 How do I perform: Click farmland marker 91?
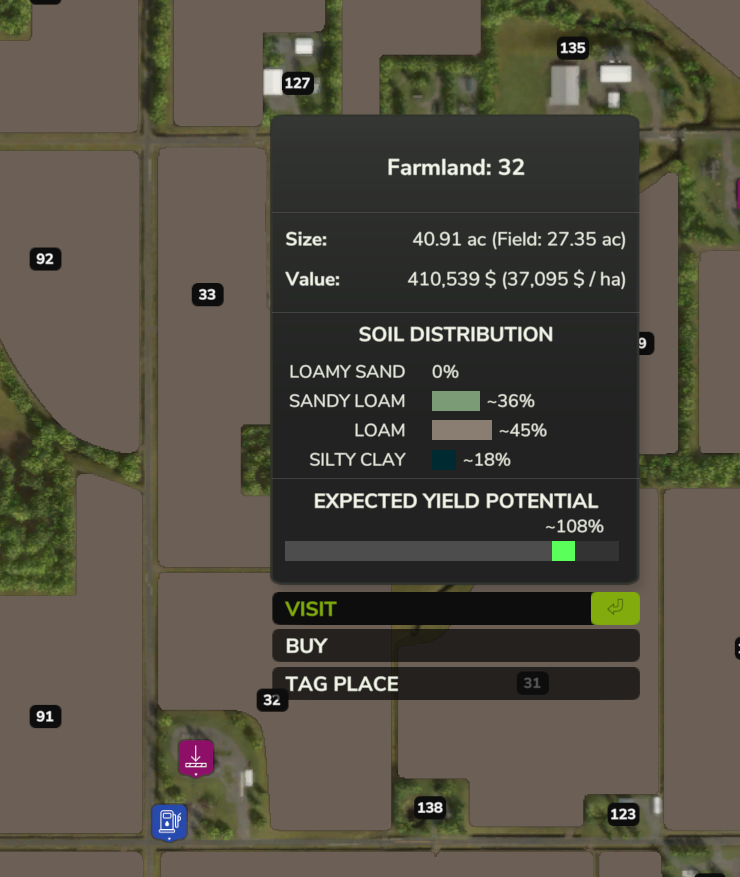click(45, 716)
